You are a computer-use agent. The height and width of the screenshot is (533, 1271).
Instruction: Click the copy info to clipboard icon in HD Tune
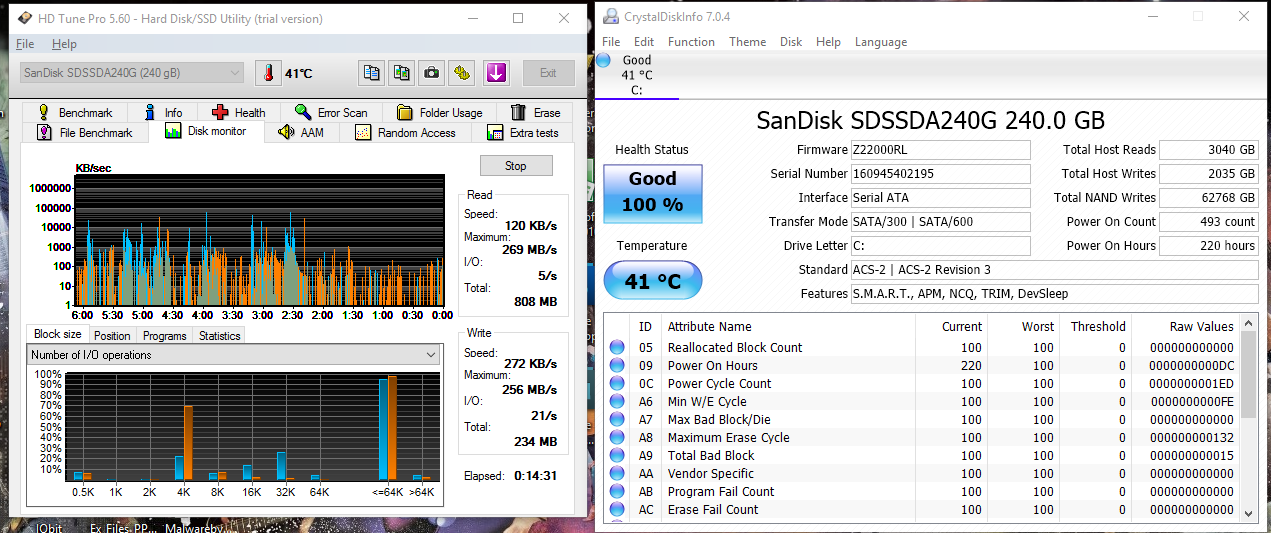tap(372, 73)
